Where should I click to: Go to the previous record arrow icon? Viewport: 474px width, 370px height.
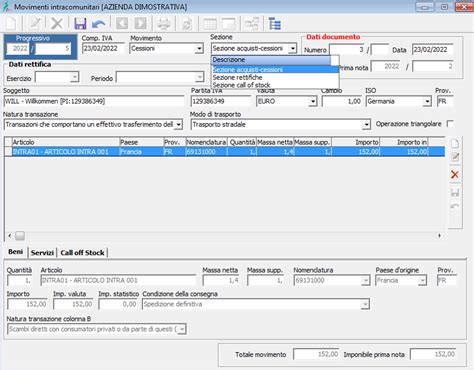(122, 24)
